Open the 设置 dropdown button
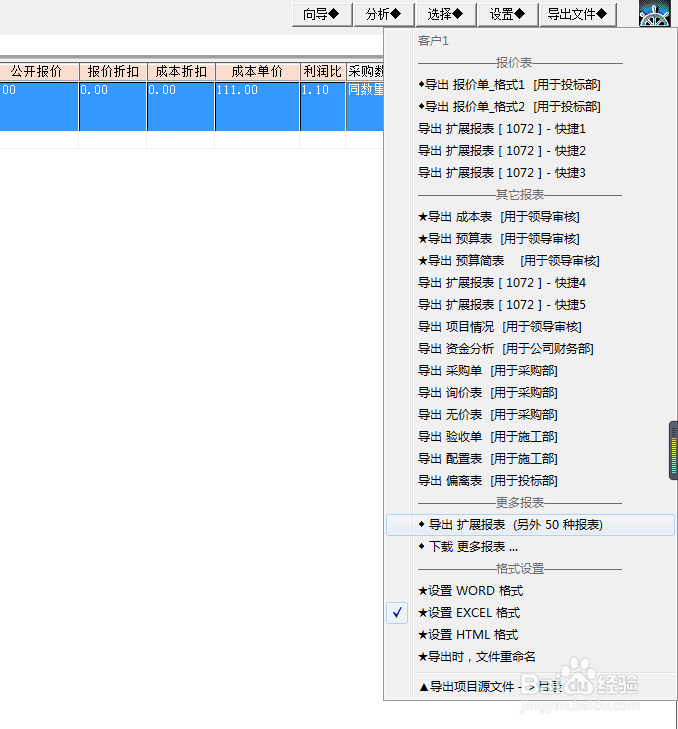Viewport: 678px width, 729px height. point(508,14)
